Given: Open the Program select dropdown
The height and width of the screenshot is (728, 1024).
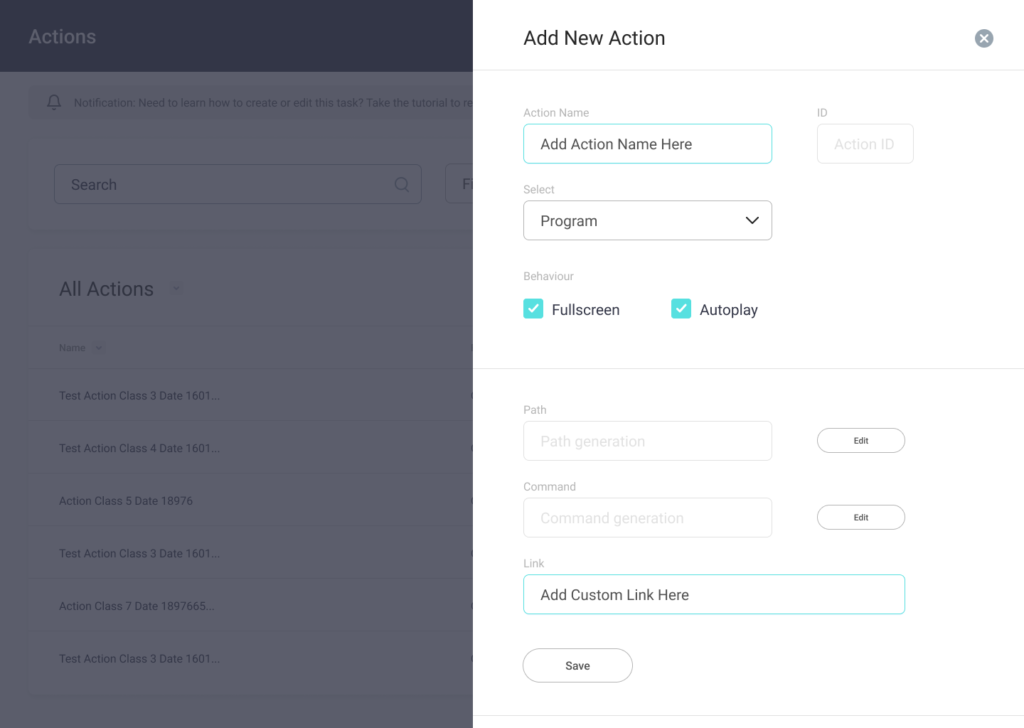Looking at the screenshot, I should [x=647, y=221].
